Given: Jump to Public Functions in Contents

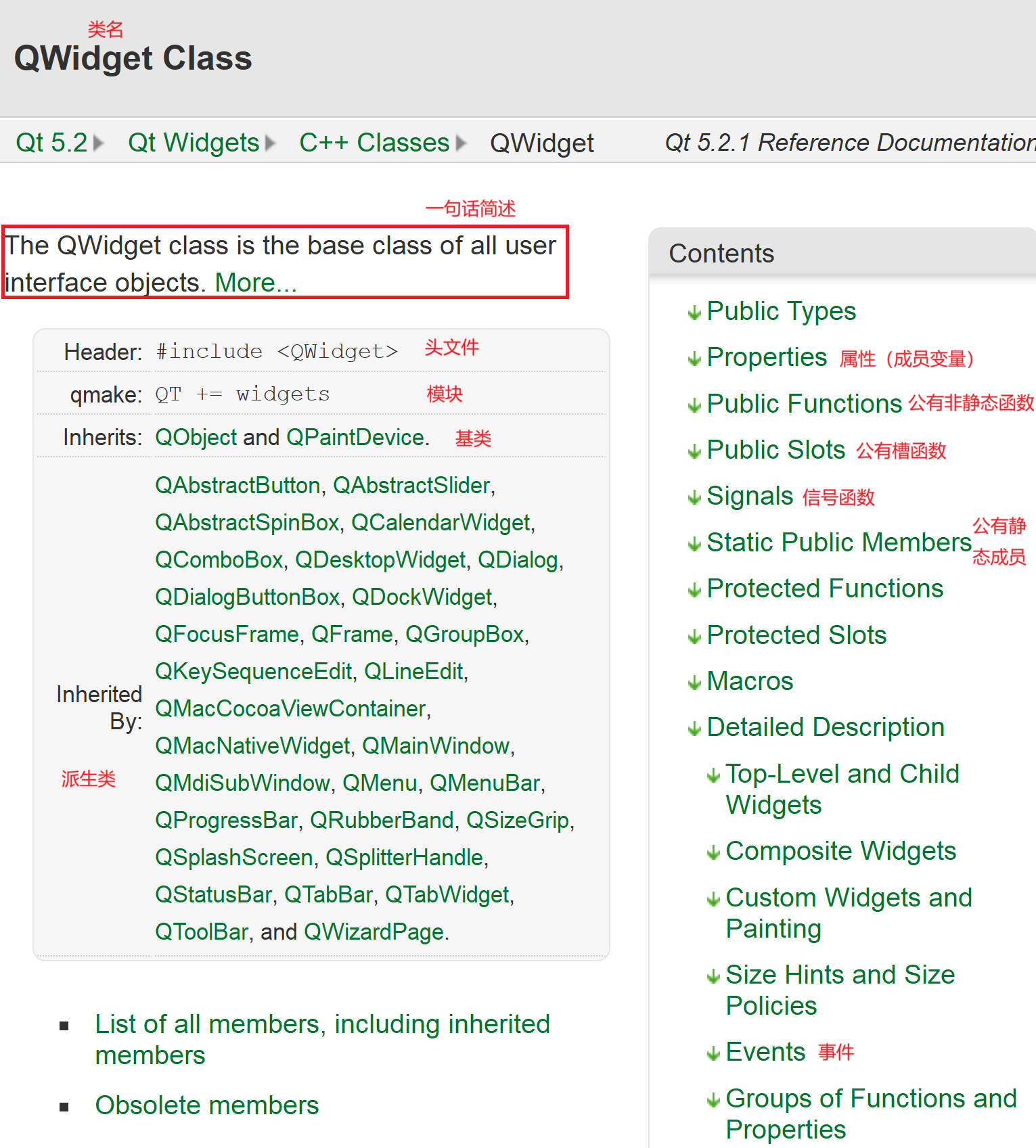Looking at the screenshot, I should 804,404.
